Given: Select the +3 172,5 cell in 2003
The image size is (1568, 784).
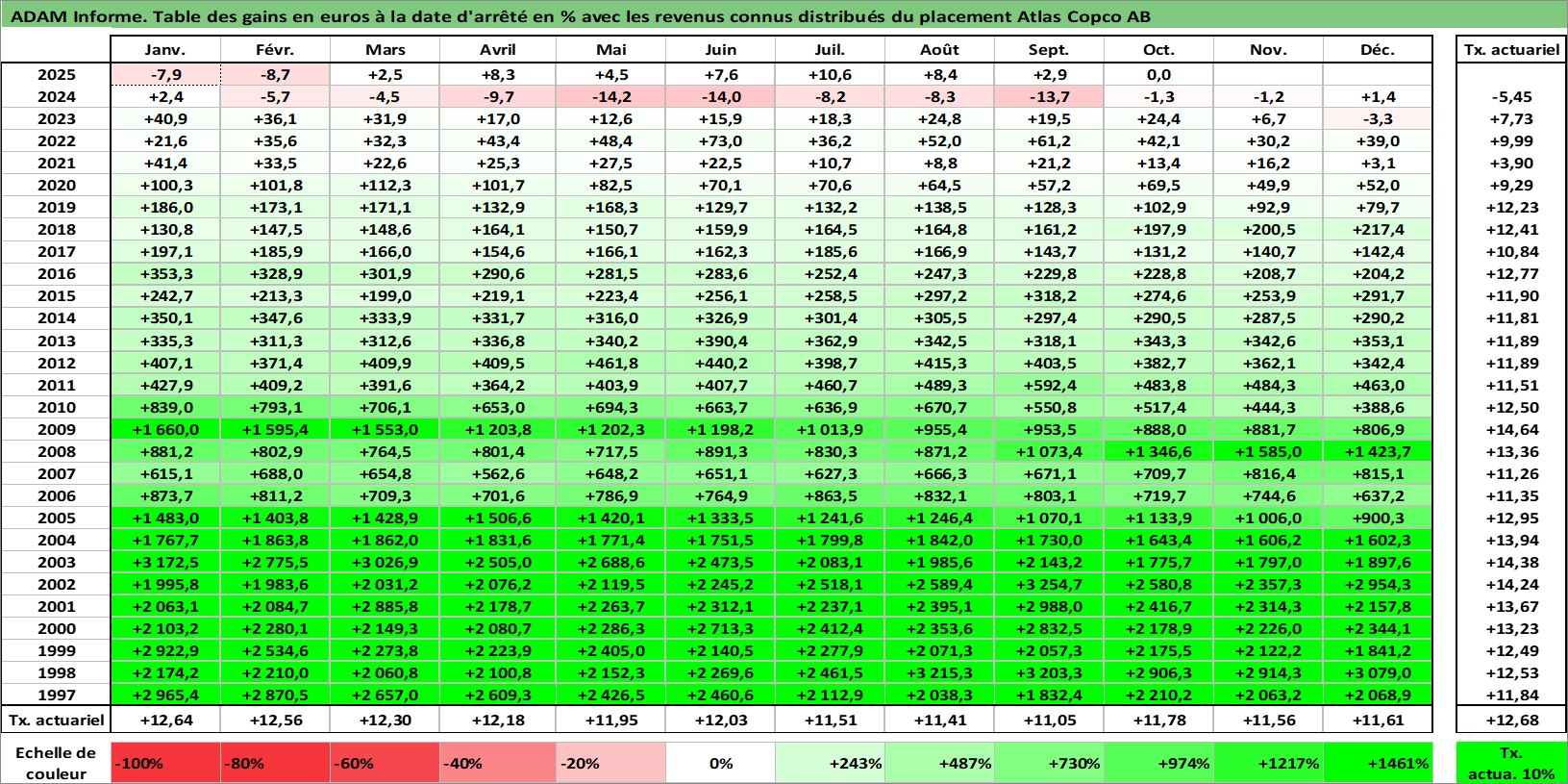Looking at the screenshot, I should coord(165,562).
